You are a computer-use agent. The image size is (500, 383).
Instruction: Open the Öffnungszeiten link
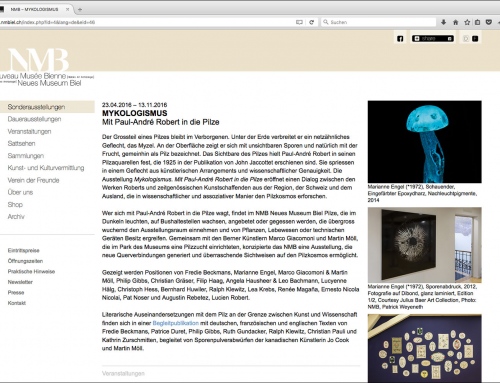coord(25,261)
